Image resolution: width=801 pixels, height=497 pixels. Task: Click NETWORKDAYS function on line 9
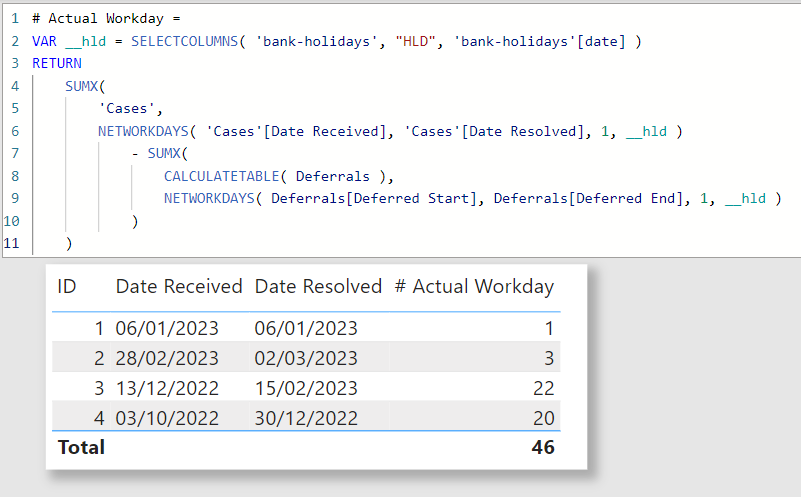209,199
